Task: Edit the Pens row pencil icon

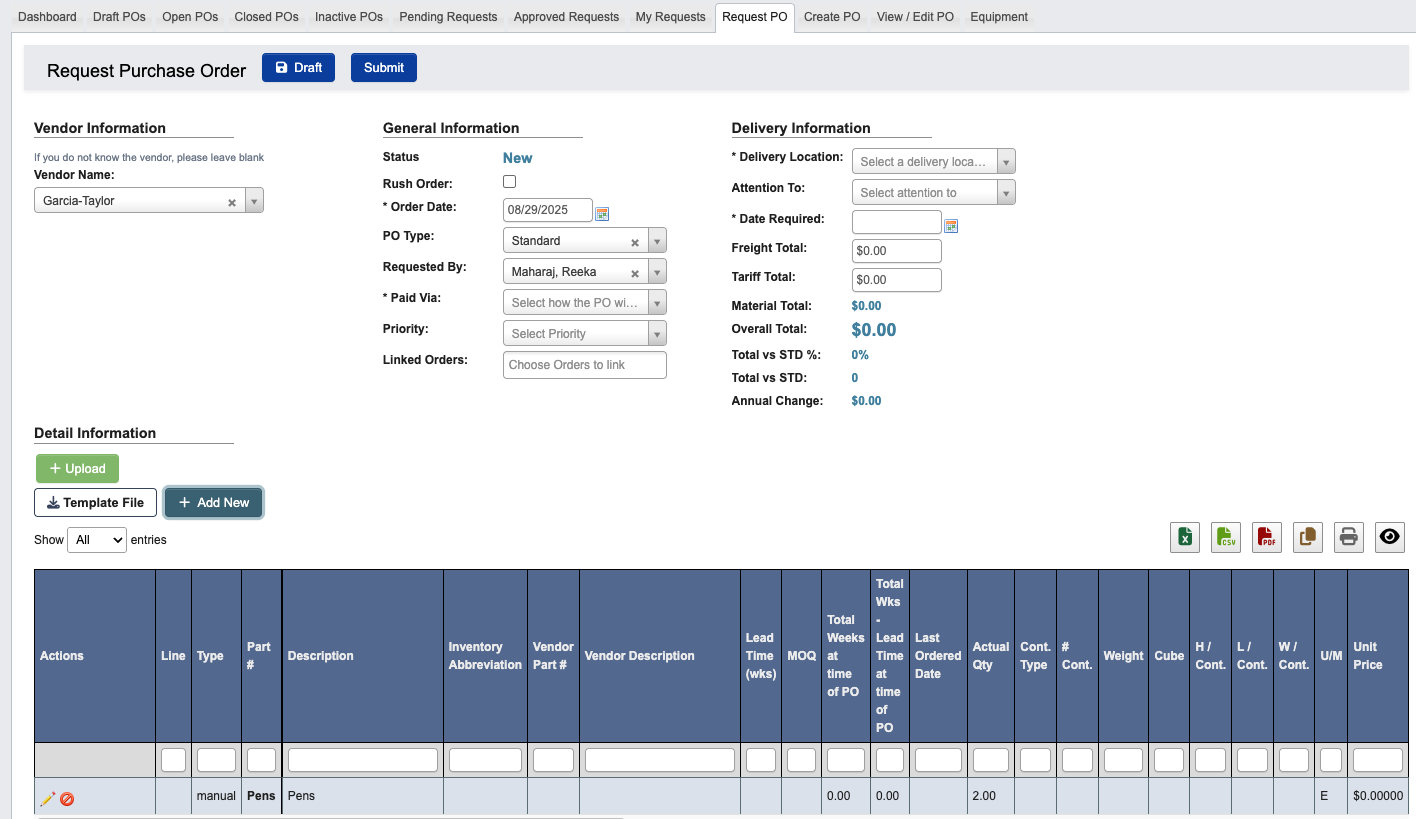Action: [x=47, y=798]
